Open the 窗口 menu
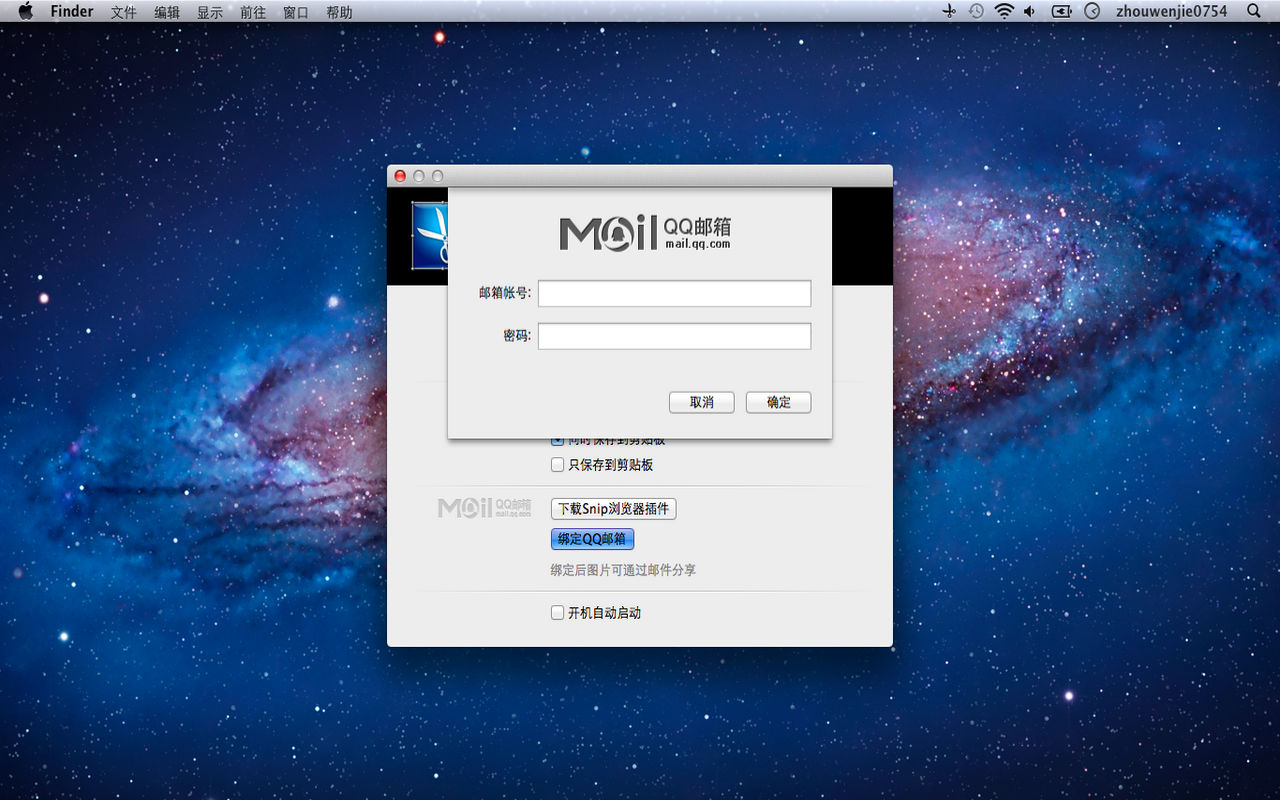The width and height of the screenshot is (1280, 800). (296, 12)
